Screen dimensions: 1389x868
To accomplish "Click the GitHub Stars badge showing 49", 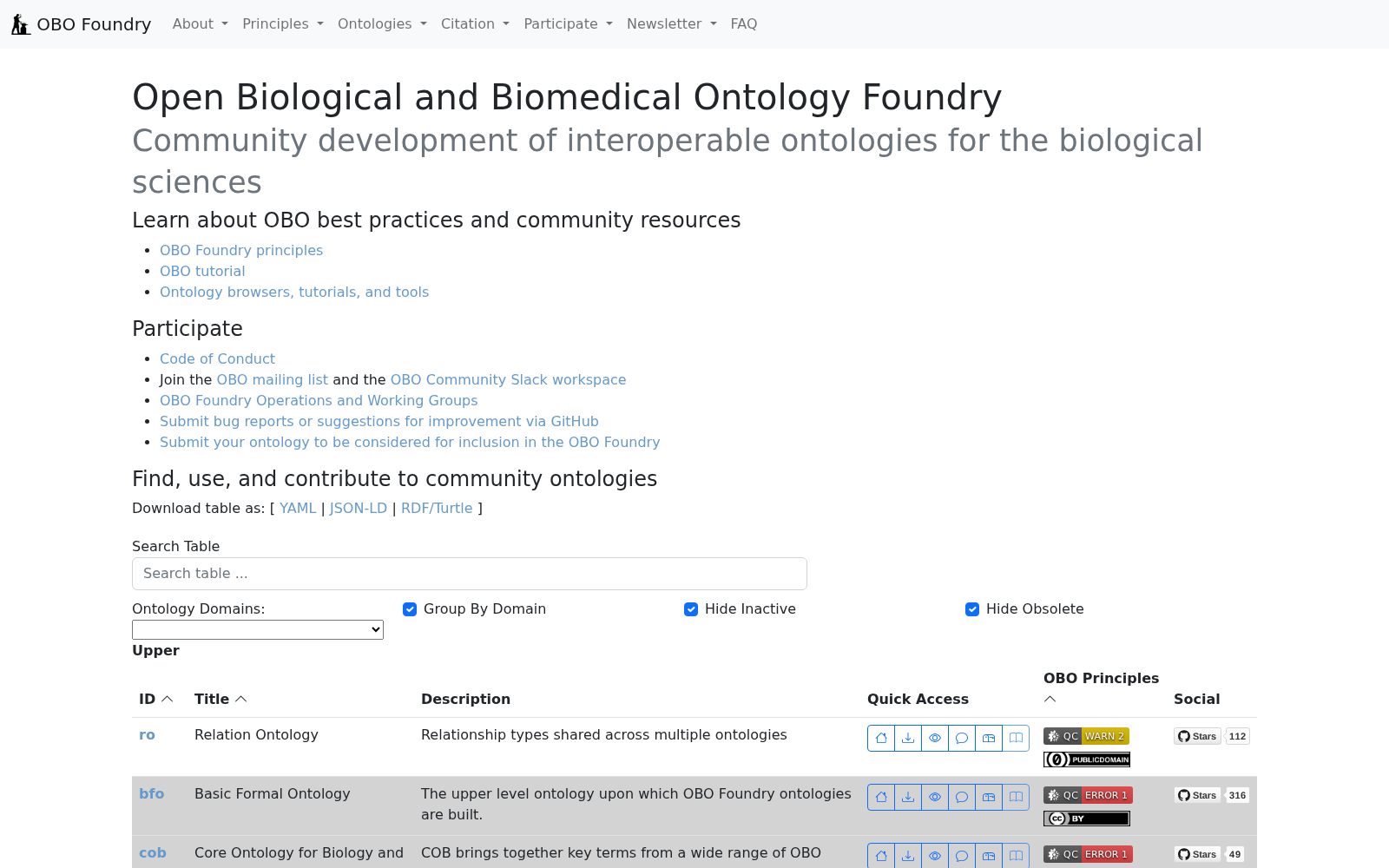I will tap(1210, 854).
